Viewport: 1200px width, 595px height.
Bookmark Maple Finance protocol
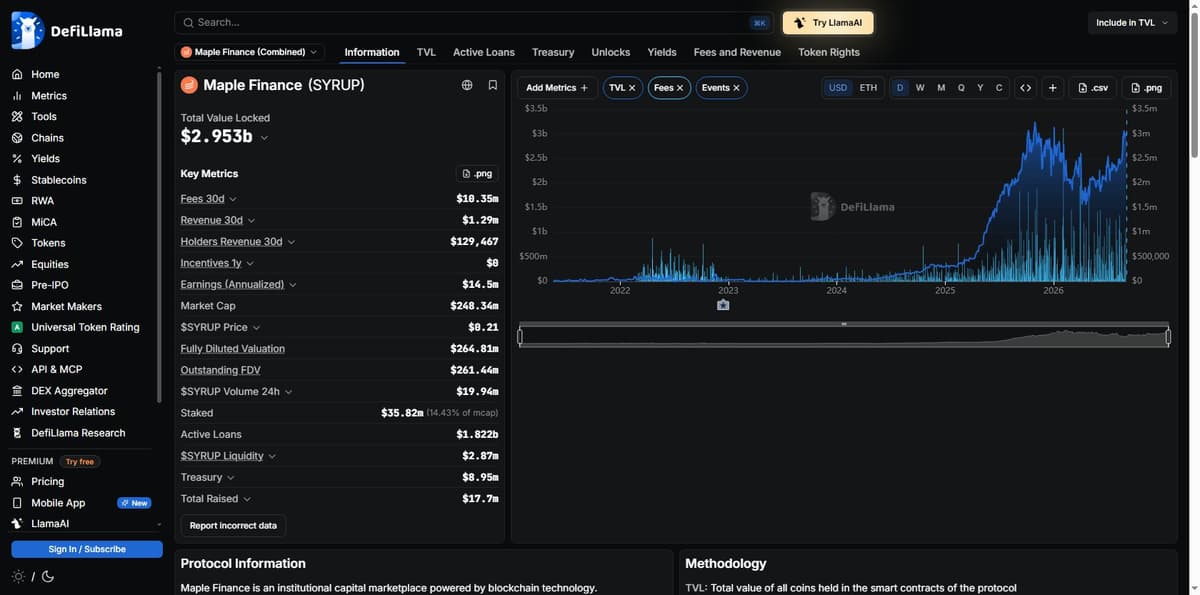493,85
